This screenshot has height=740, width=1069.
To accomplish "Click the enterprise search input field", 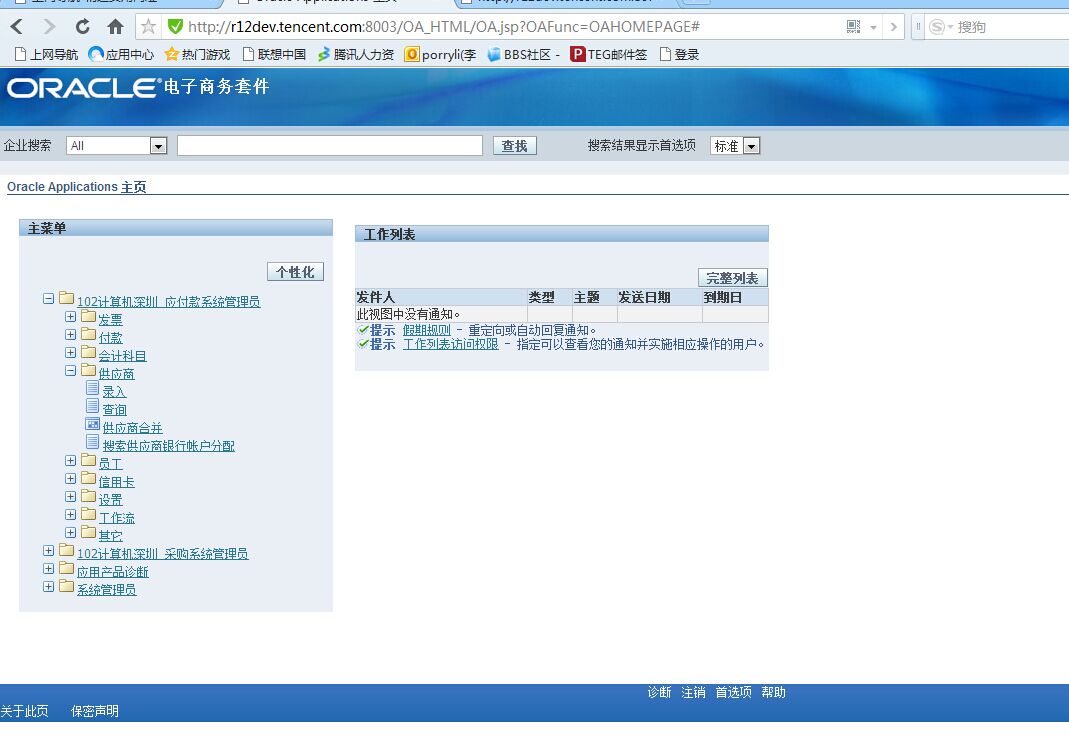I will point(329,145).
